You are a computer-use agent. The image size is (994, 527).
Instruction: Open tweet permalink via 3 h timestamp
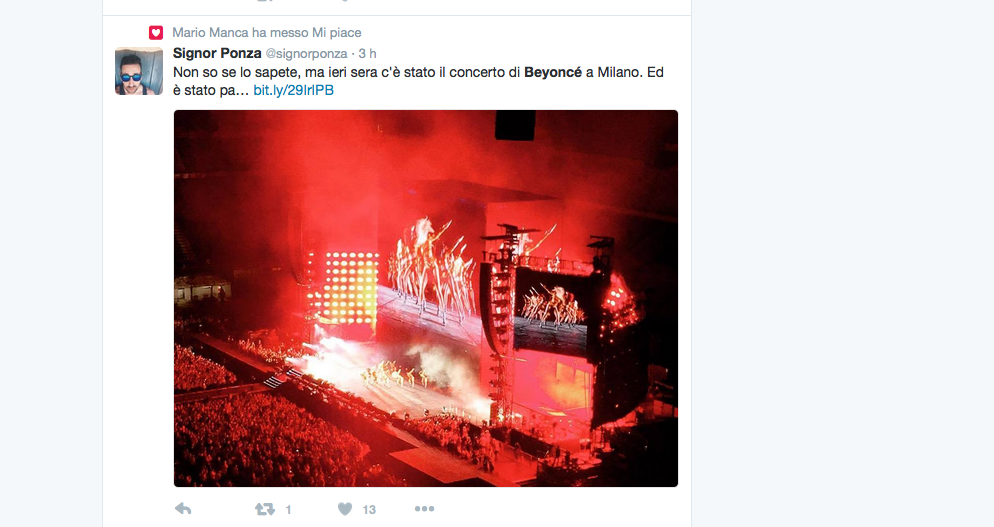point(368,54)
